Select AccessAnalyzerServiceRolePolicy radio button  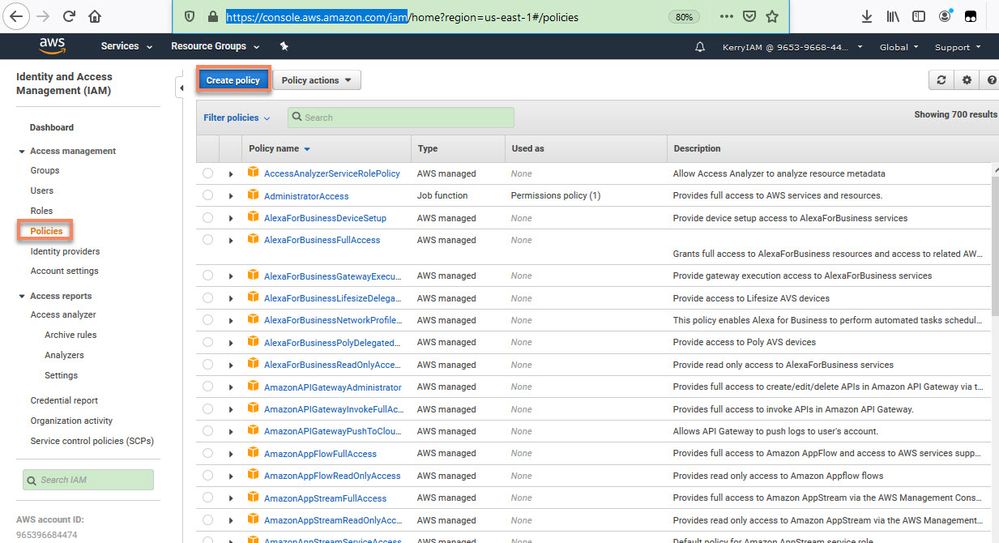[x=208, y=174]
